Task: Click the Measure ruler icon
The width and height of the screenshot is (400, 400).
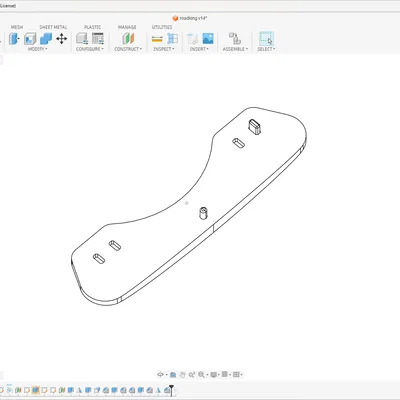Action: (157, 39)
